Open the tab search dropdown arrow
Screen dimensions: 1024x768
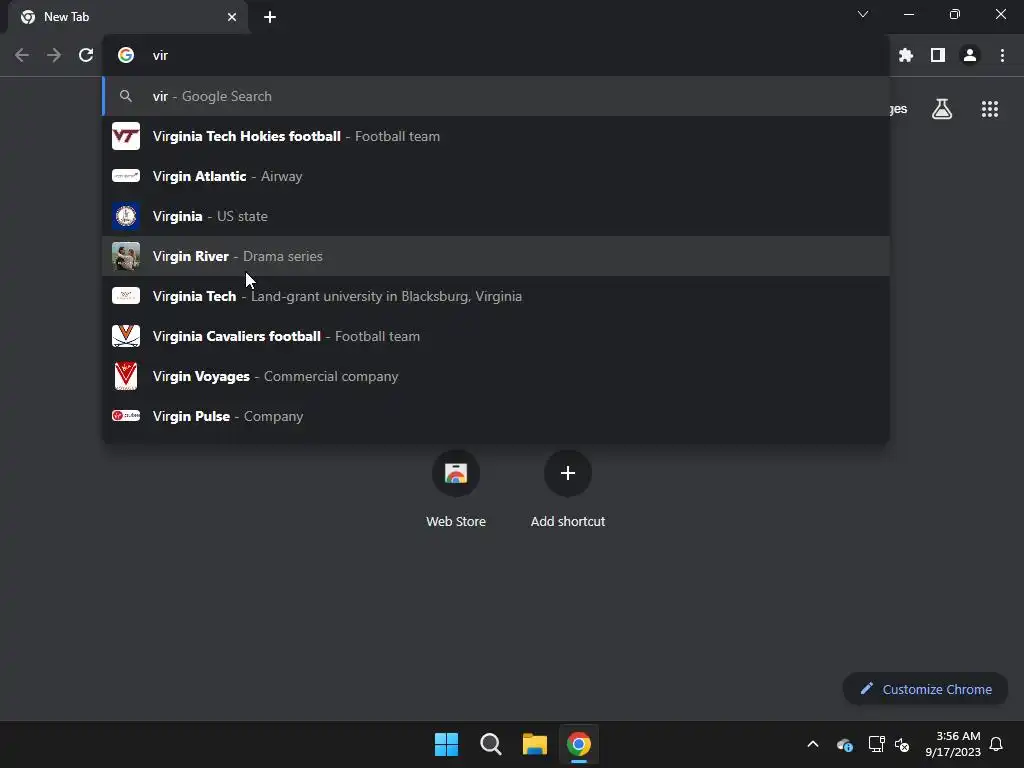click(863, 14)
